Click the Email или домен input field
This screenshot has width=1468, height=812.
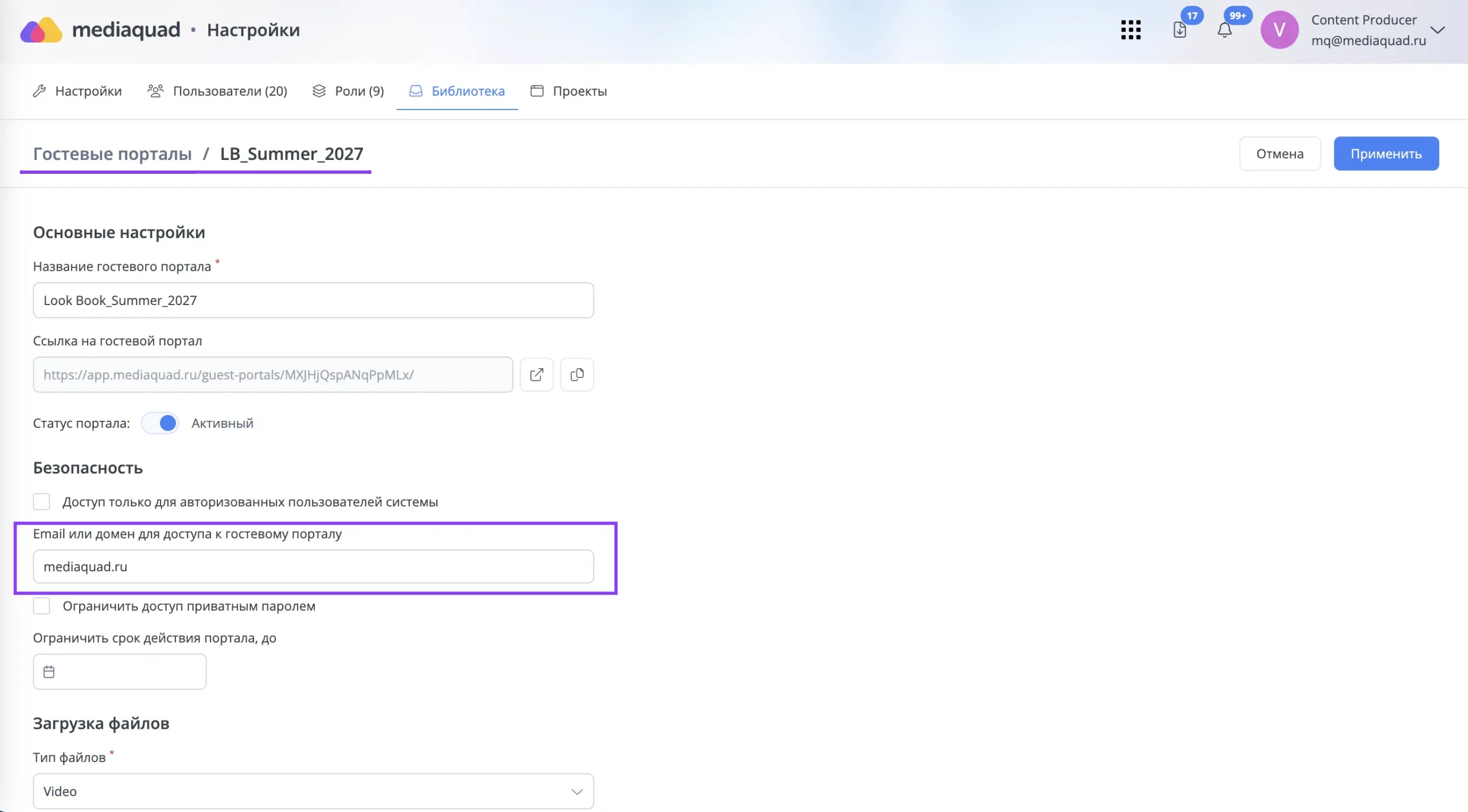point(313,567)
